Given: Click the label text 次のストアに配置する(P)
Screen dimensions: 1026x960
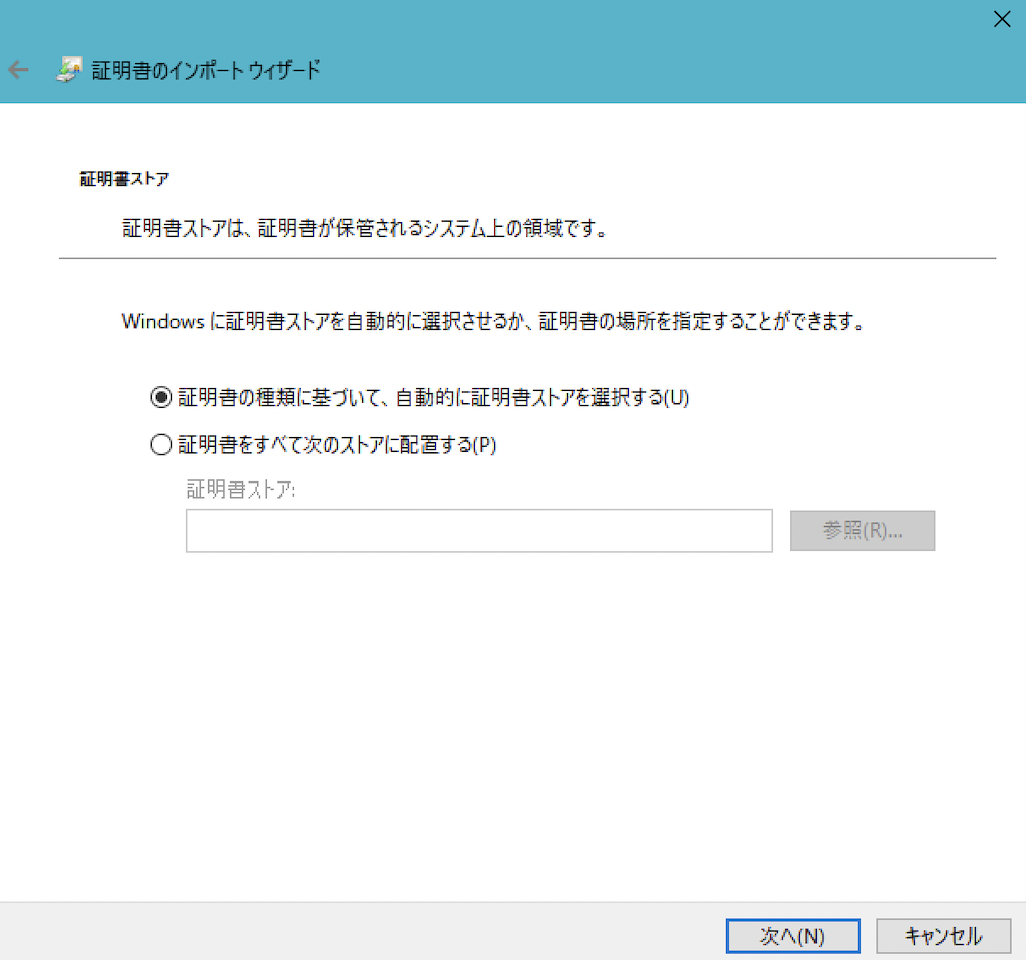Looking at the screenshot, I should [337, 446].
